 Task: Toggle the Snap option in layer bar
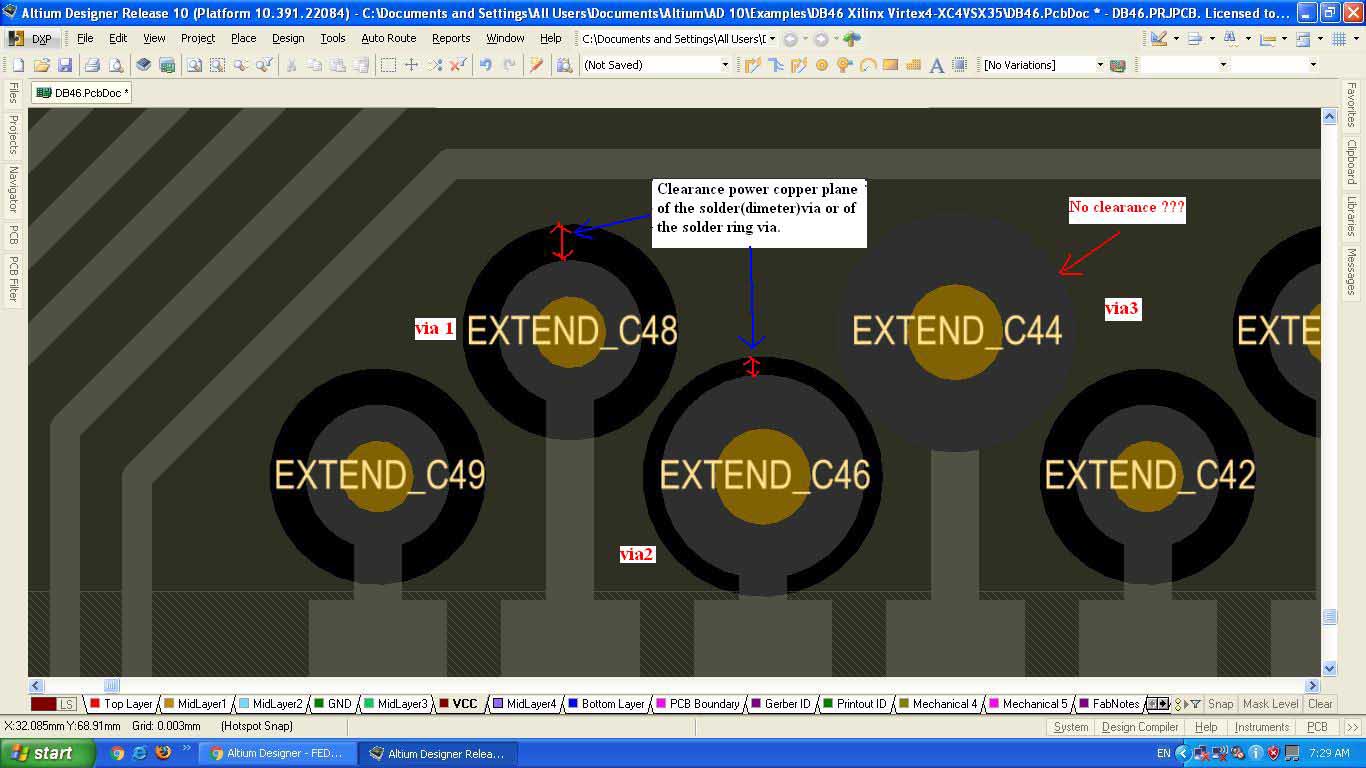click(x=1221, y=704)
